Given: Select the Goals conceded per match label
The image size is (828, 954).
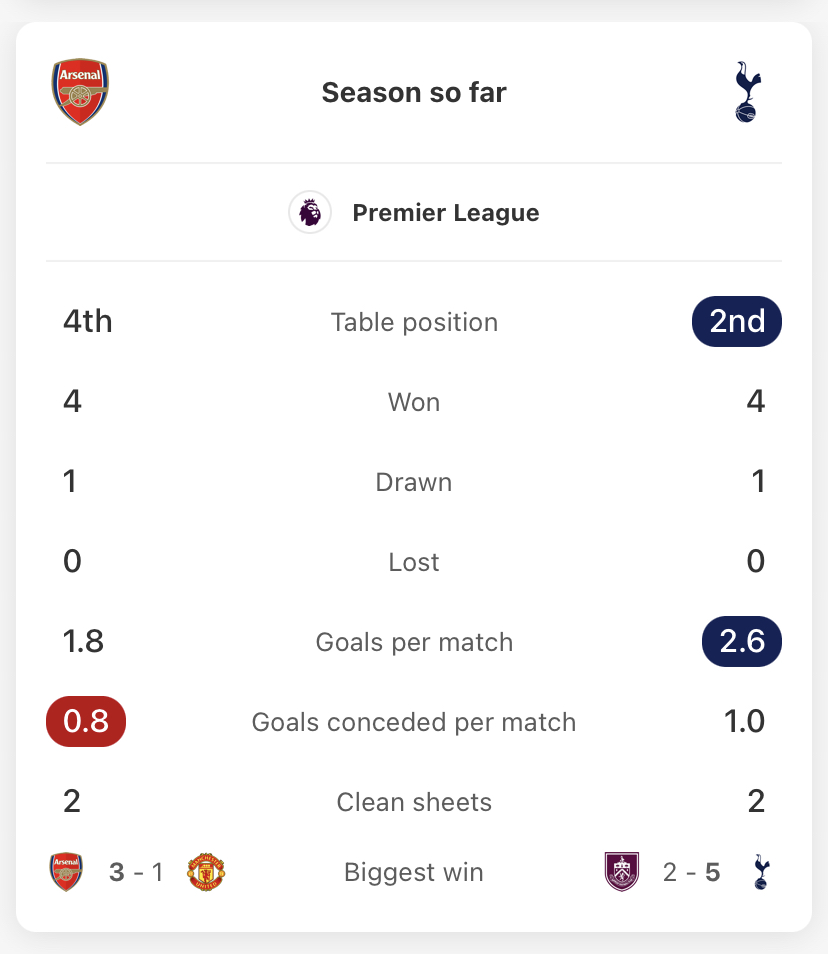Looking at the screenshot, I should [414, 722].
